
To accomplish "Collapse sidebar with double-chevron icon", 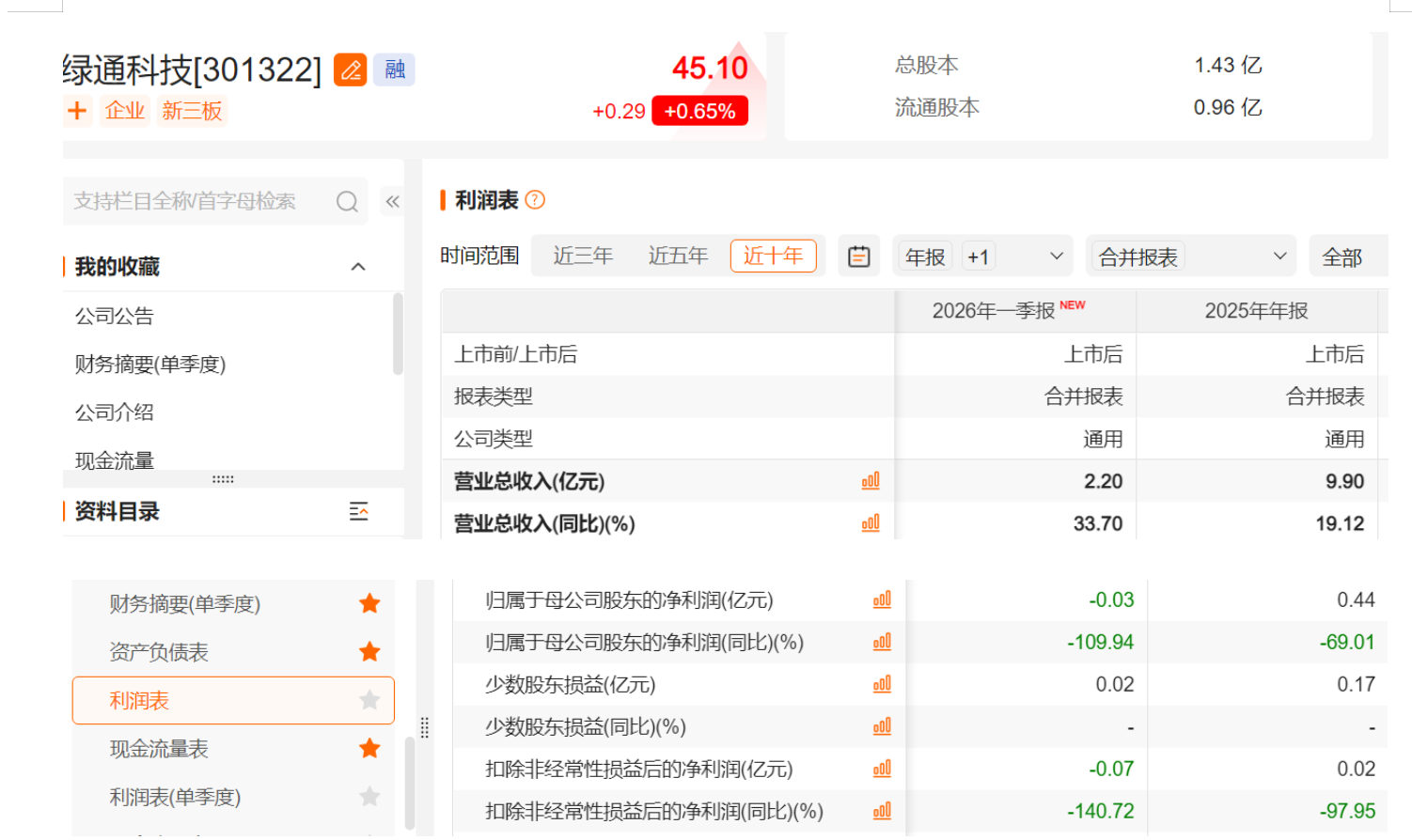I will (393, 201).
